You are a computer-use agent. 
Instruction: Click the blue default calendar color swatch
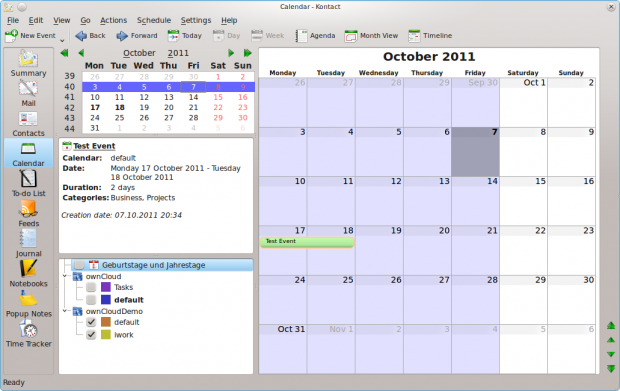(x=106, y=300)
